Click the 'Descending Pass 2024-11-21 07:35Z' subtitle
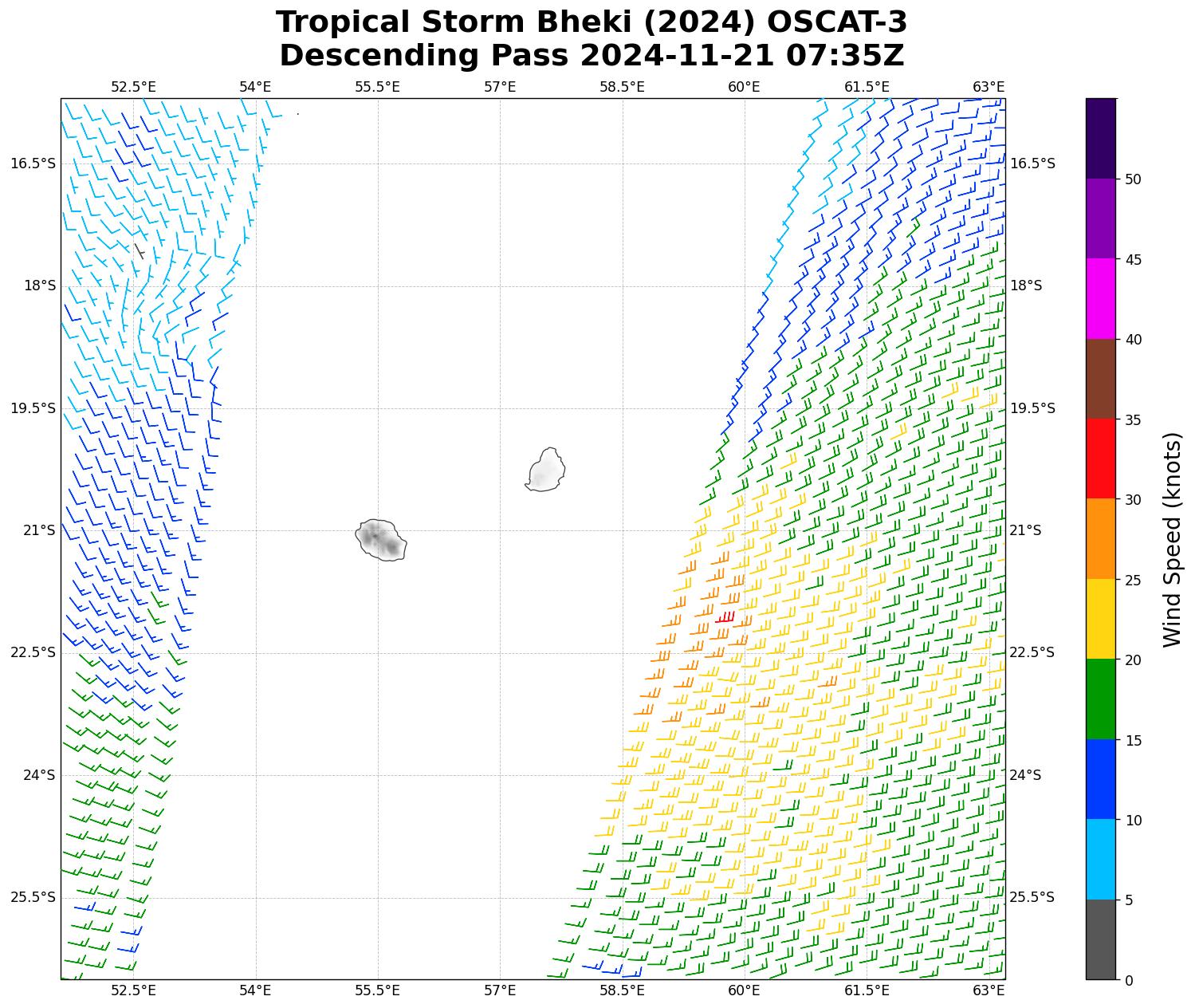Image resolution: width=1195 pixels, height=1008 pixels. pyautogui.click(x=592, y=56)
